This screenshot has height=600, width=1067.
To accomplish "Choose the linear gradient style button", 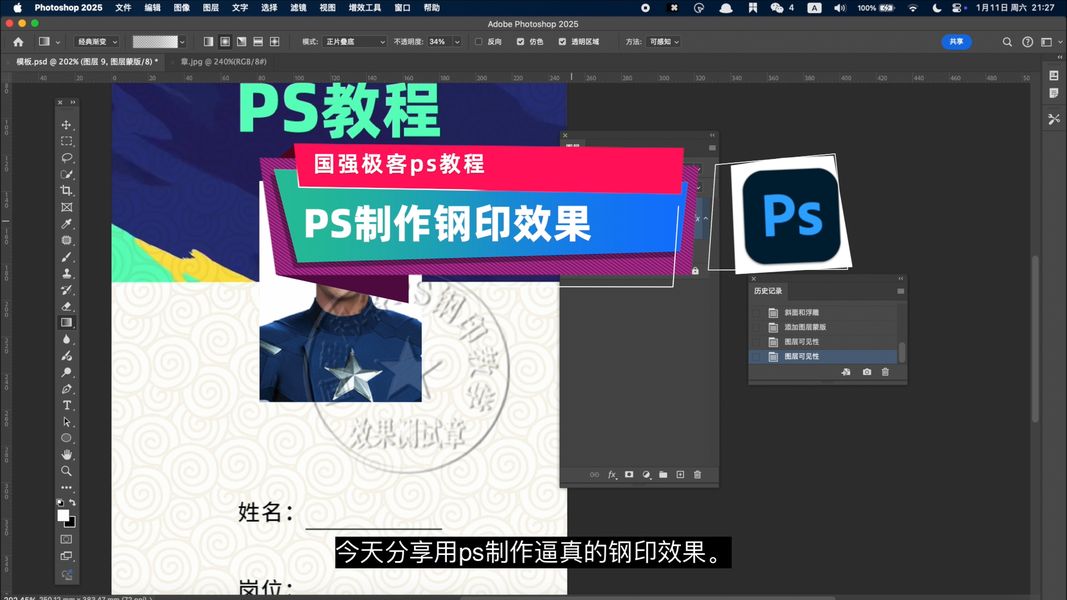I will 208,41.
